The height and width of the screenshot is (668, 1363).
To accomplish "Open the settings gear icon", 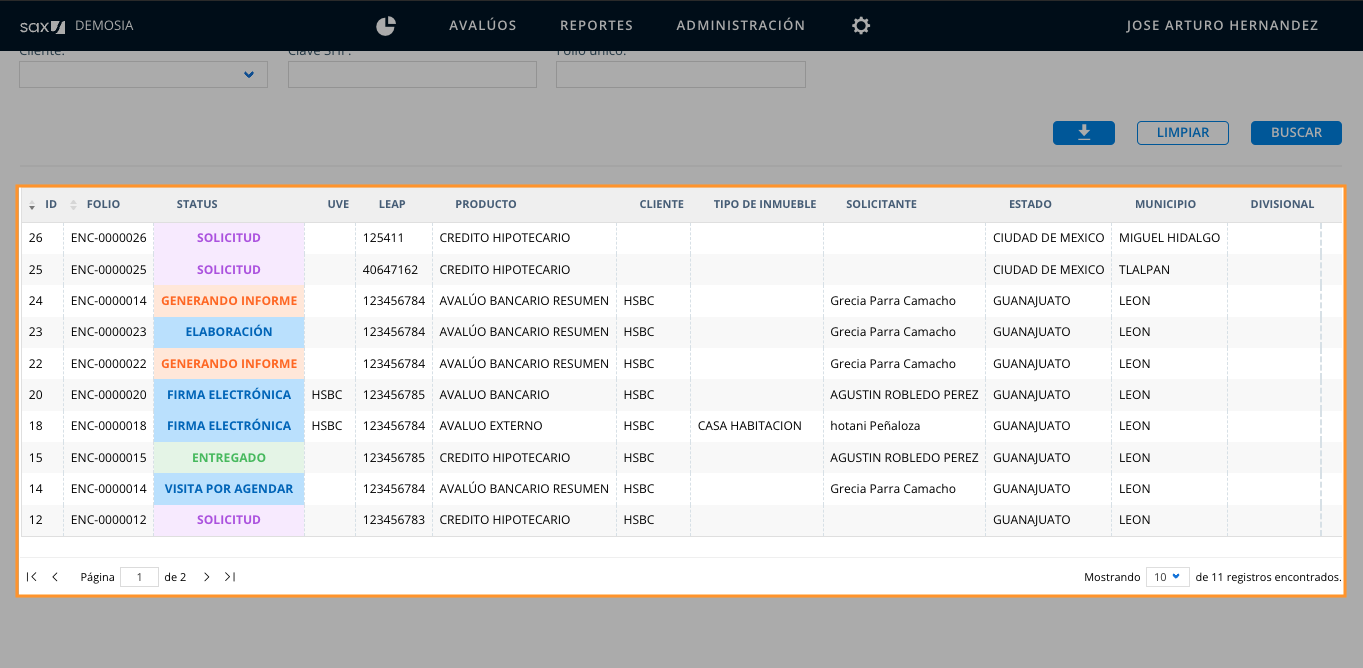I will 861,26.
